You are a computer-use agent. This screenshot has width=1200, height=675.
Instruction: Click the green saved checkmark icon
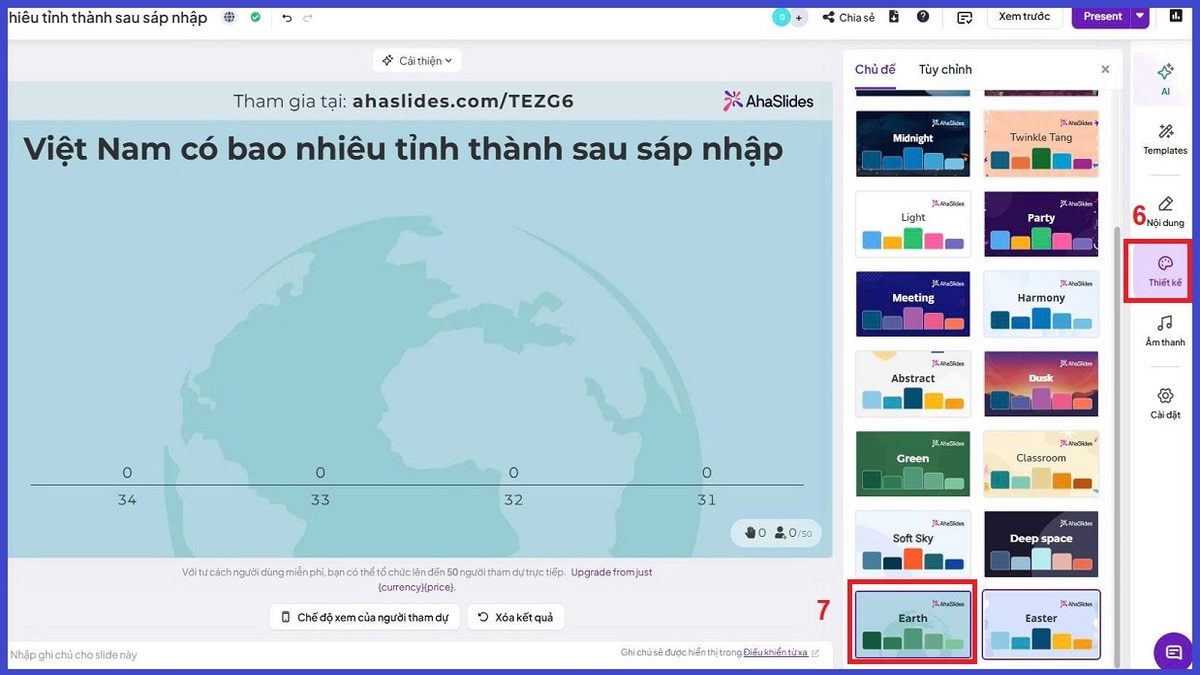point(256,17)
